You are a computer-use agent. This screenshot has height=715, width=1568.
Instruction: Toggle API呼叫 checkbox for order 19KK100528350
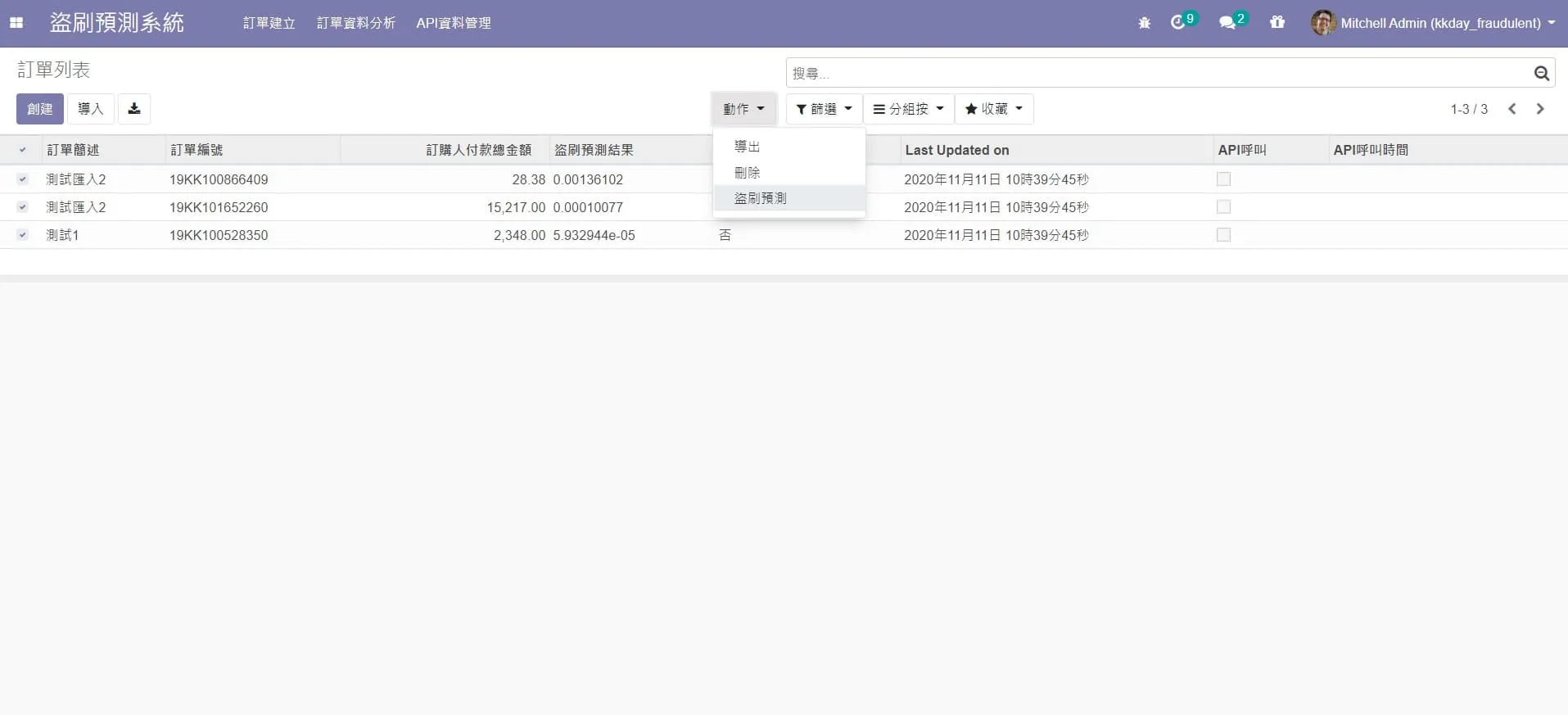click(x=1223, y=235)
